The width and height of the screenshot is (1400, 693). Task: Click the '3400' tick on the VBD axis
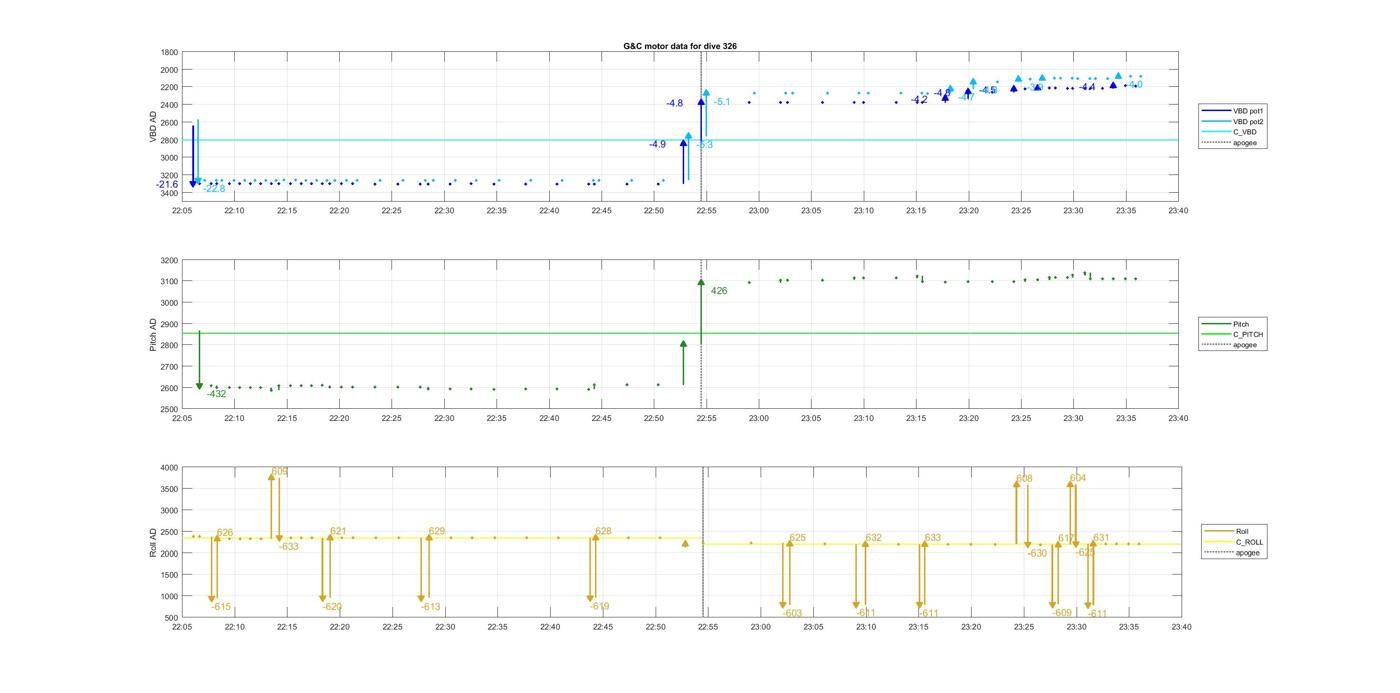click(x=170, y=193)
